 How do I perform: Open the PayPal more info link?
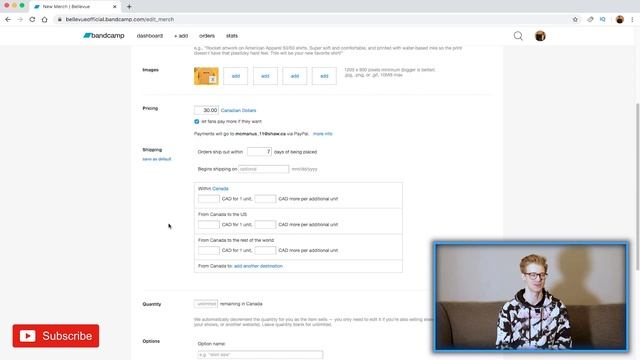(x=322, y=134)
